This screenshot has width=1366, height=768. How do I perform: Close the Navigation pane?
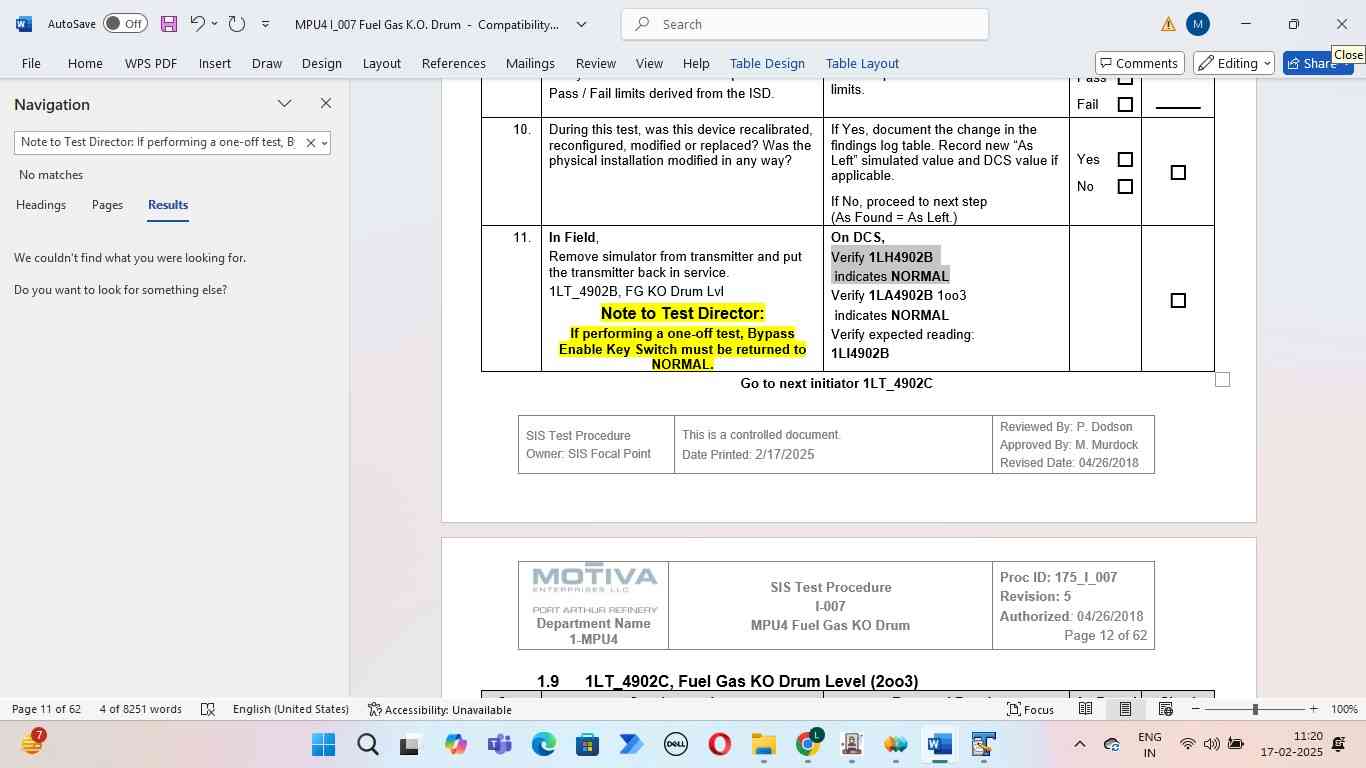[x=326, y=103]
